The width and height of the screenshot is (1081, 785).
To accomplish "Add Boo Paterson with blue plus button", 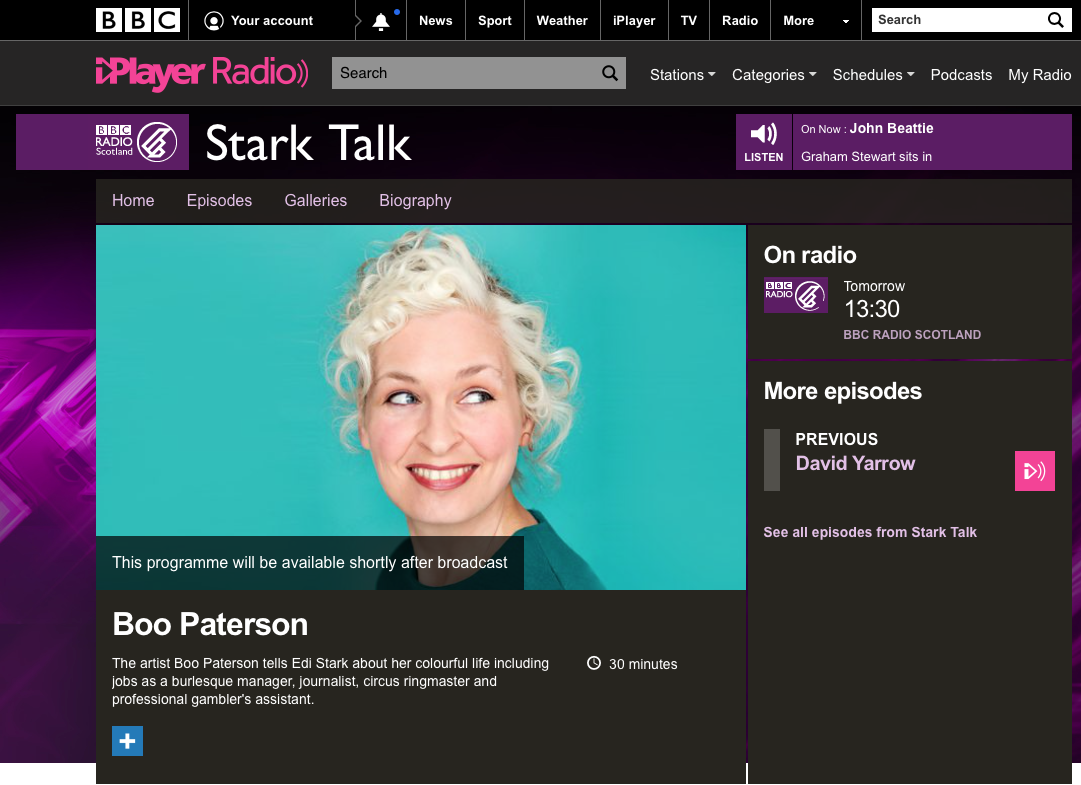I will click(128, 741).
